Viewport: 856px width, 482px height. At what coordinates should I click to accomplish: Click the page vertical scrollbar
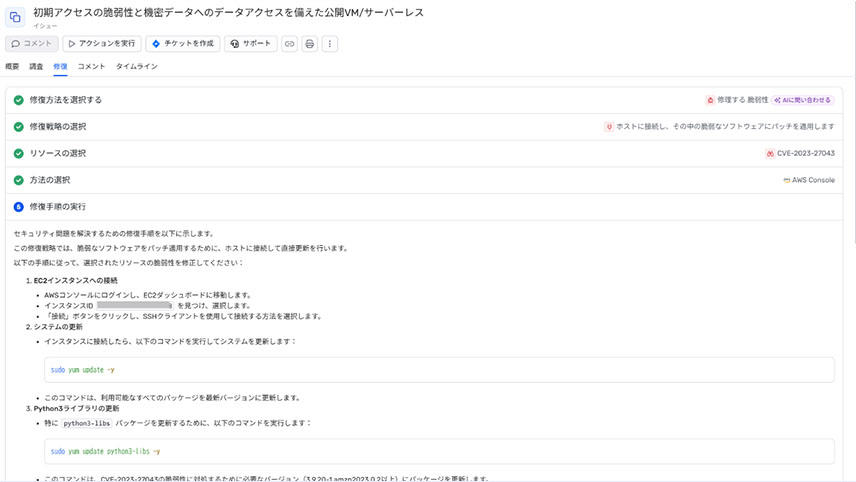pyautogui.click(x=853, y=120)
